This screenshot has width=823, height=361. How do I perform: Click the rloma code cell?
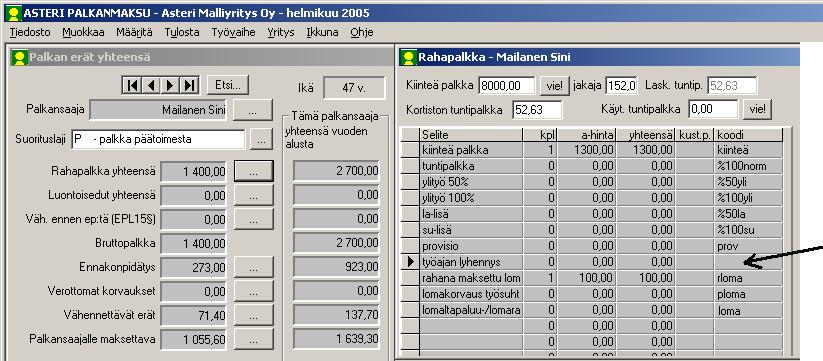pyautogui.click(x=748, y=278)
